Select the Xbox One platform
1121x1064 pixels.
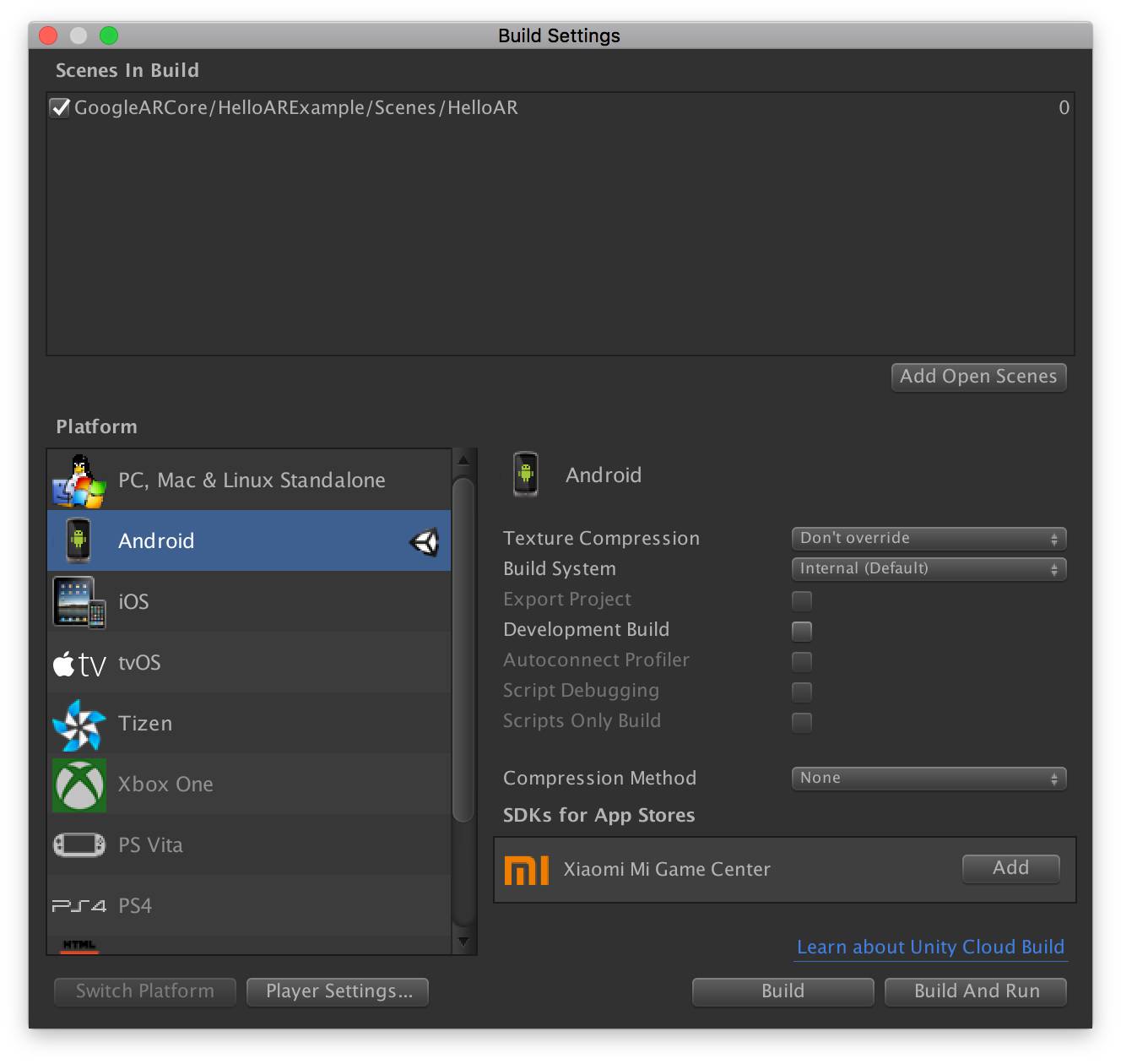point(249,784)
